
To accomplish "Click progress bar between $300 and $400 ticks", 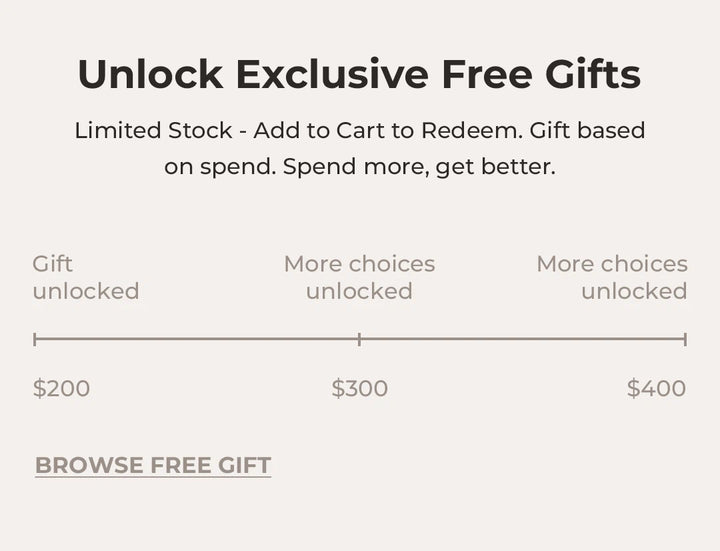I will [x=522, y=339].
